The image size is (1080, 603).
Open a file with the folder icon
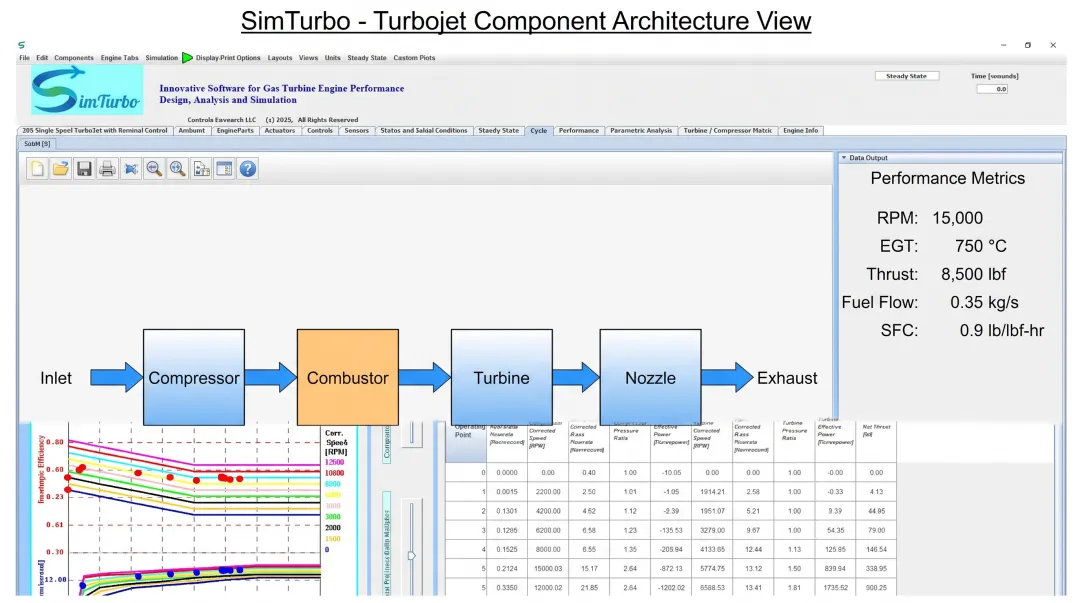[61, 169]
